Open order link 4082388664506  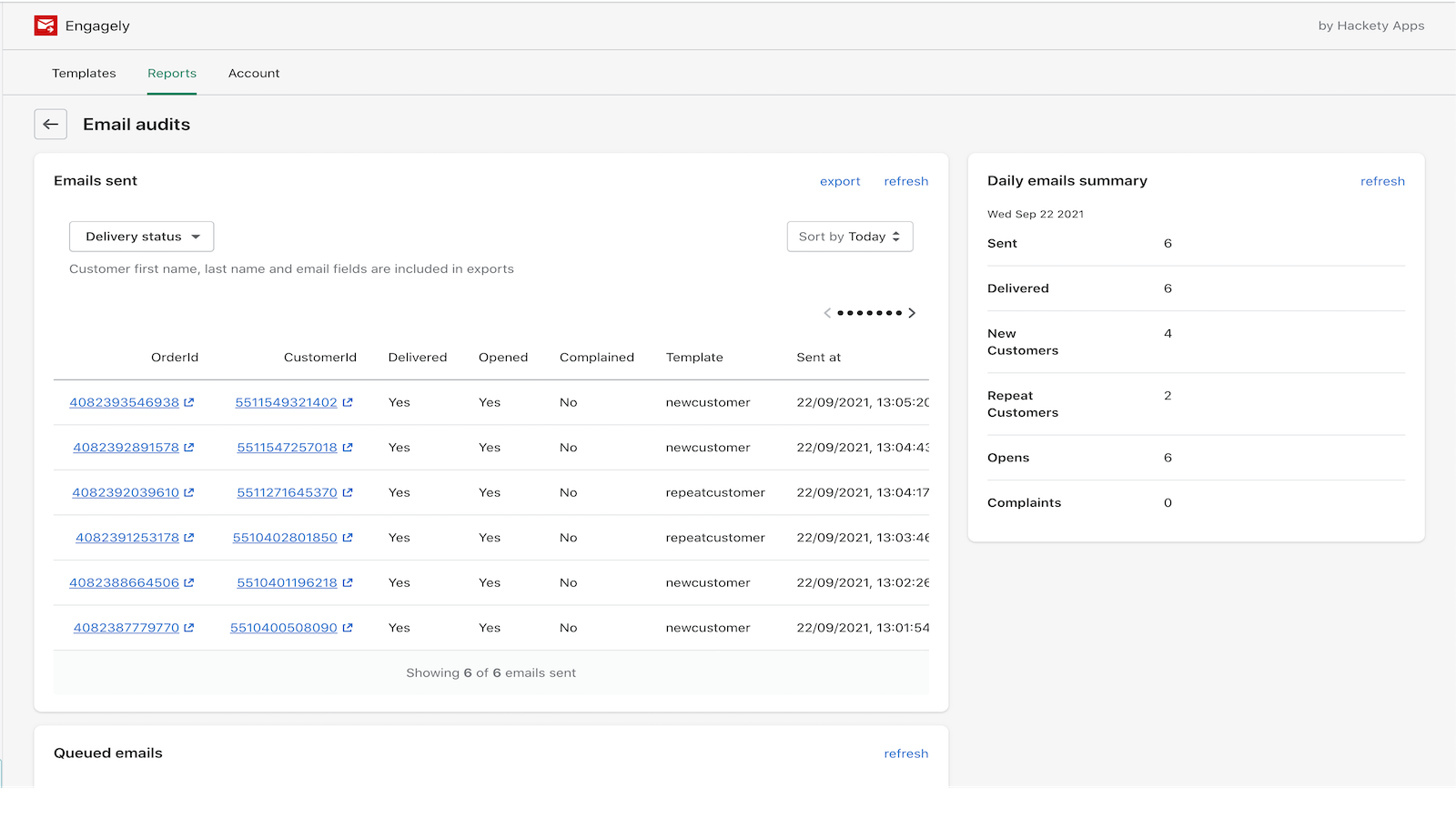125,582
